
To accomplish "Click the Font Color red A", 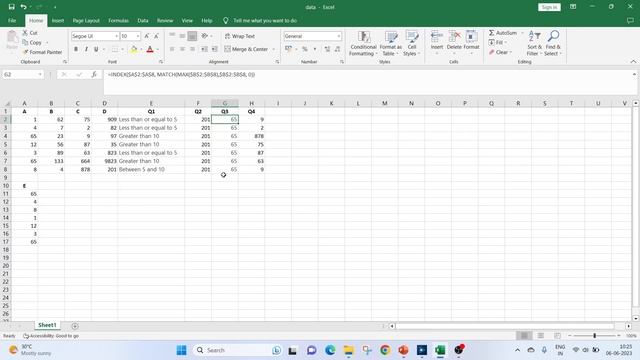I will (x=150, y=49).
